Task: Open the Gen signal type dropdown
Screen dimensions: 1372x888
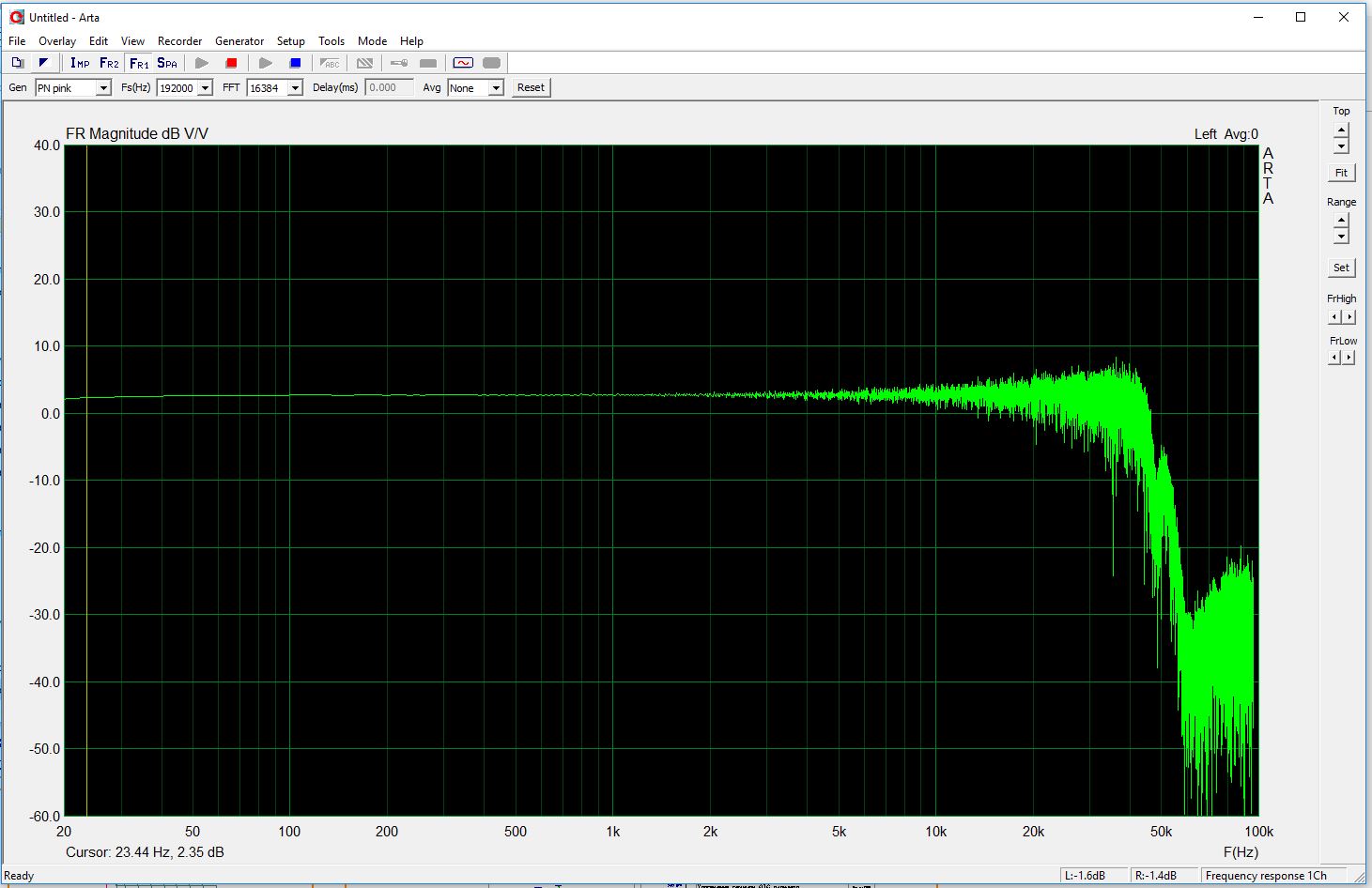Action: point(103,88)
